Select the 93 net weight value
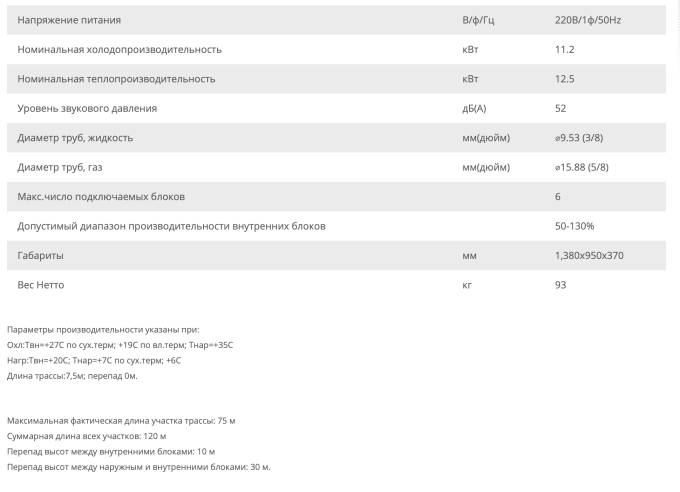 [560, 285]
